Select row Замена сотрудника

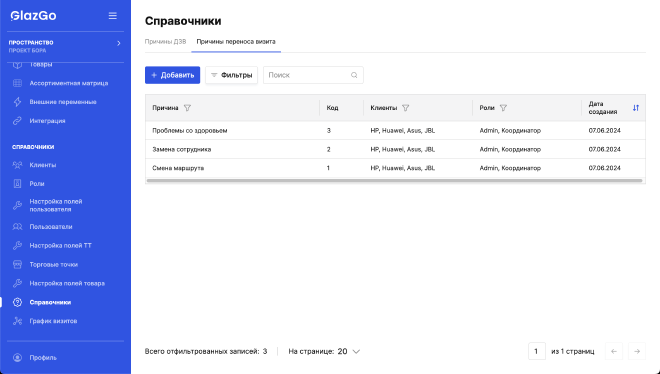tap(395, 149)
